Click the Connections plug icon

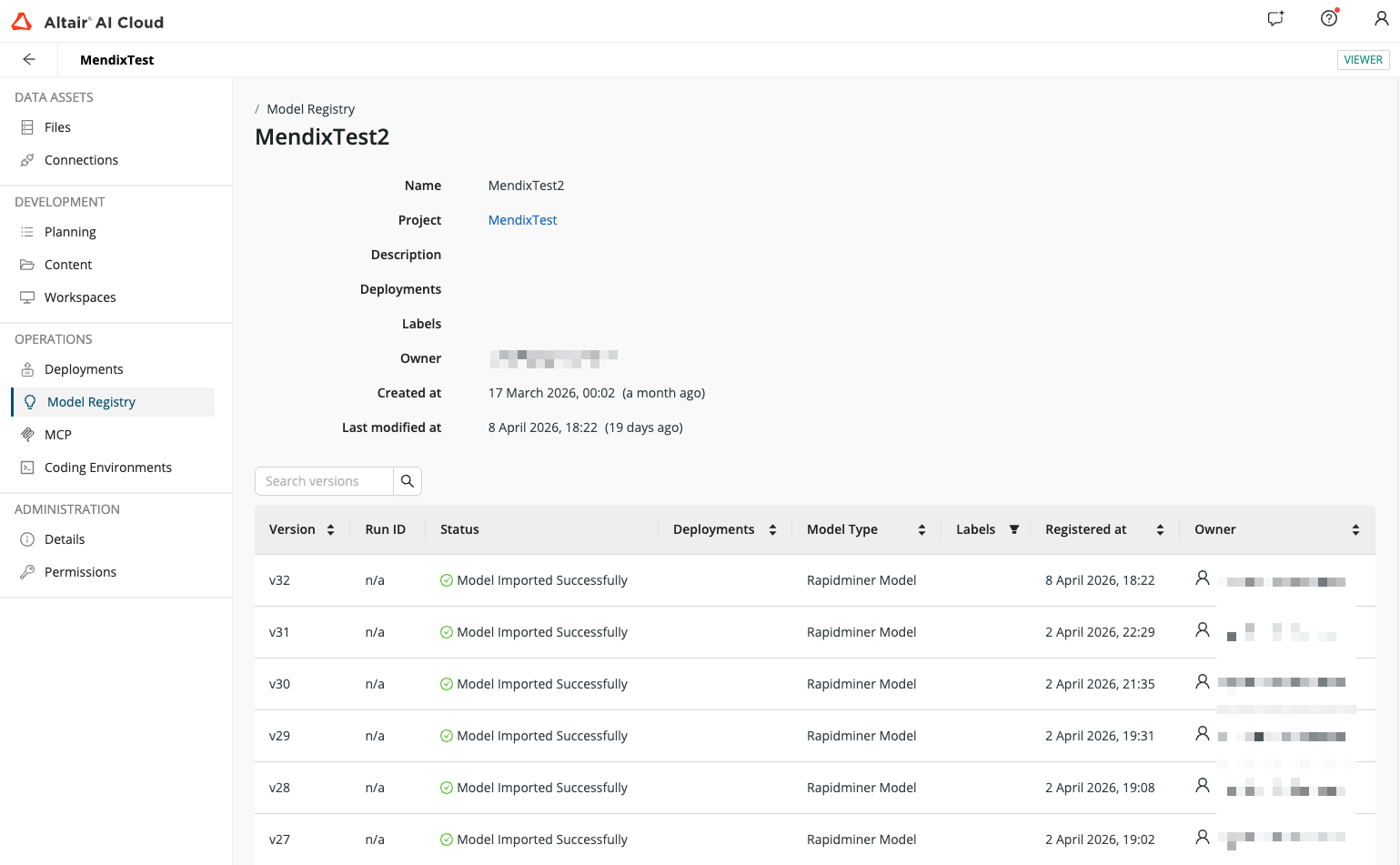[27, 160]
